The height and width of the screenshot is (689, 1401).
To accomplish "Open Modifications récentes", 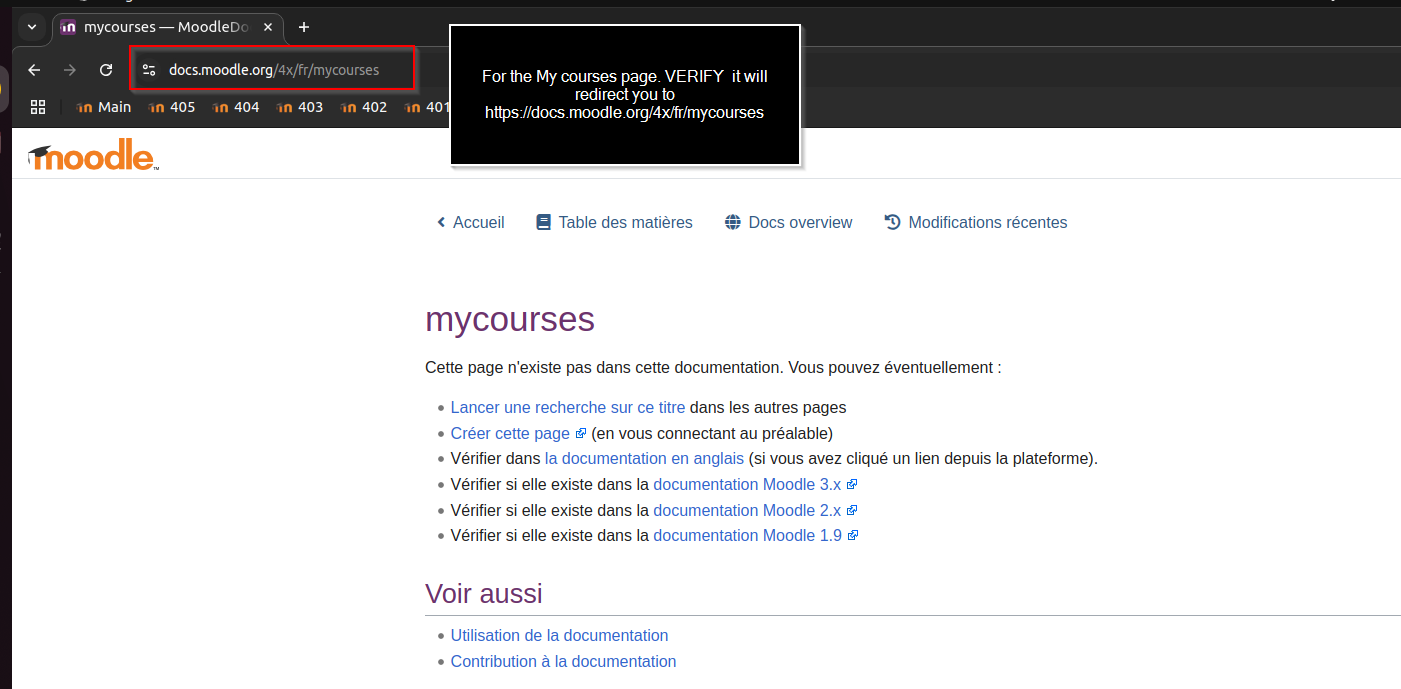I will (976, 222).
